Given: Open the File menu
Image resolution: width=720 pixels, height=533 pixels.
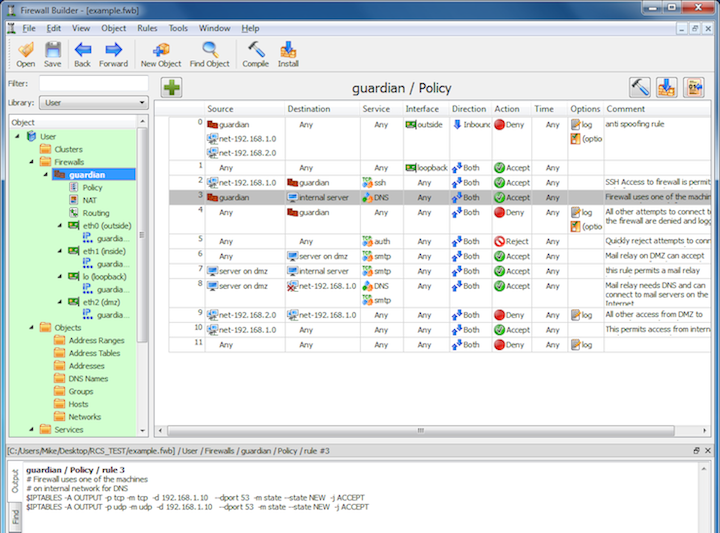Looking at the screenshot, I should click(x=29, y=28).
